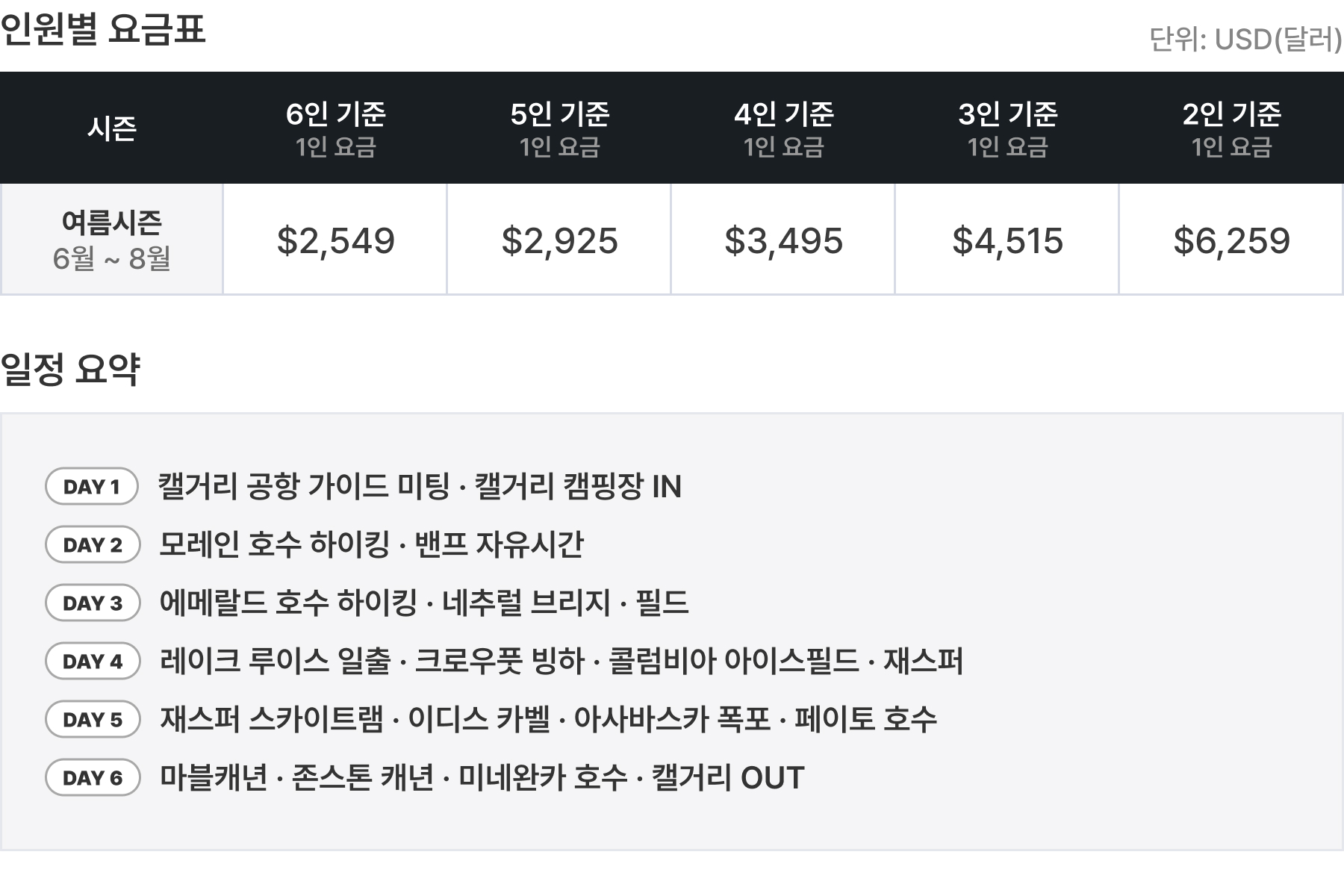Click the 5인 기준 column header

click(x=559, y=128)
